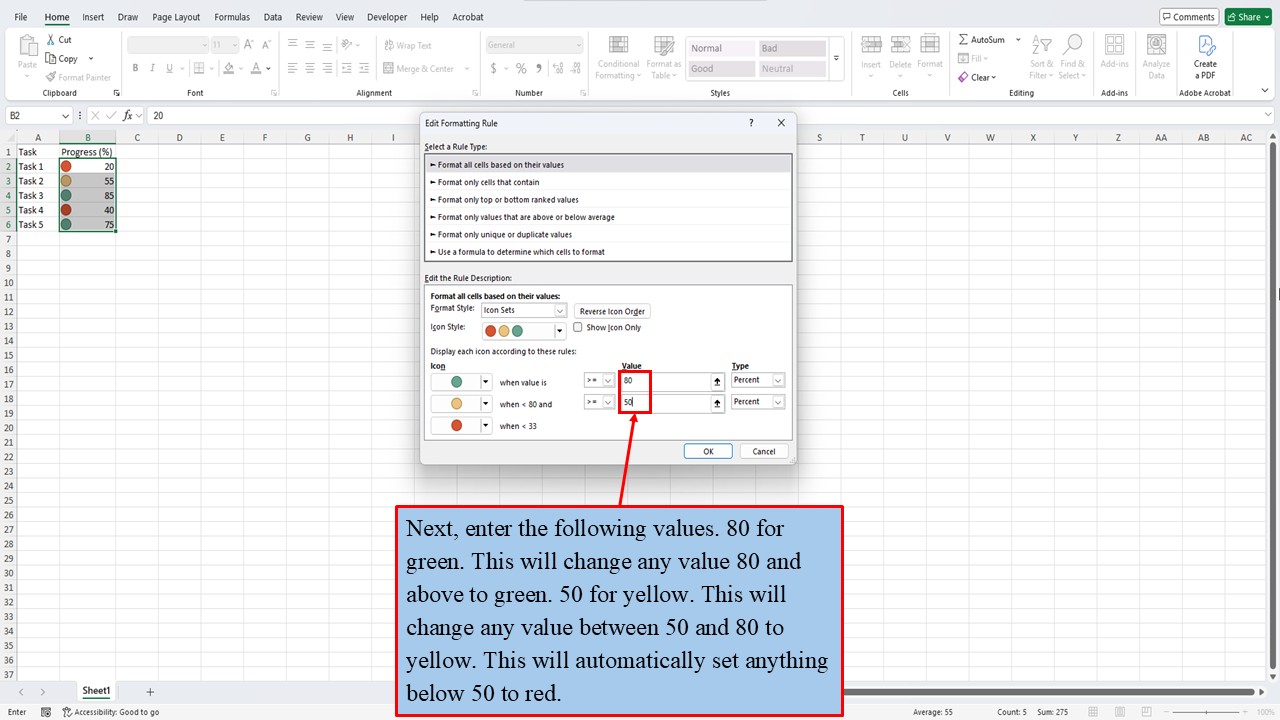The image size is (1280, 720).
Task: Click the help question mark in dialog
Action: [751, 123]
